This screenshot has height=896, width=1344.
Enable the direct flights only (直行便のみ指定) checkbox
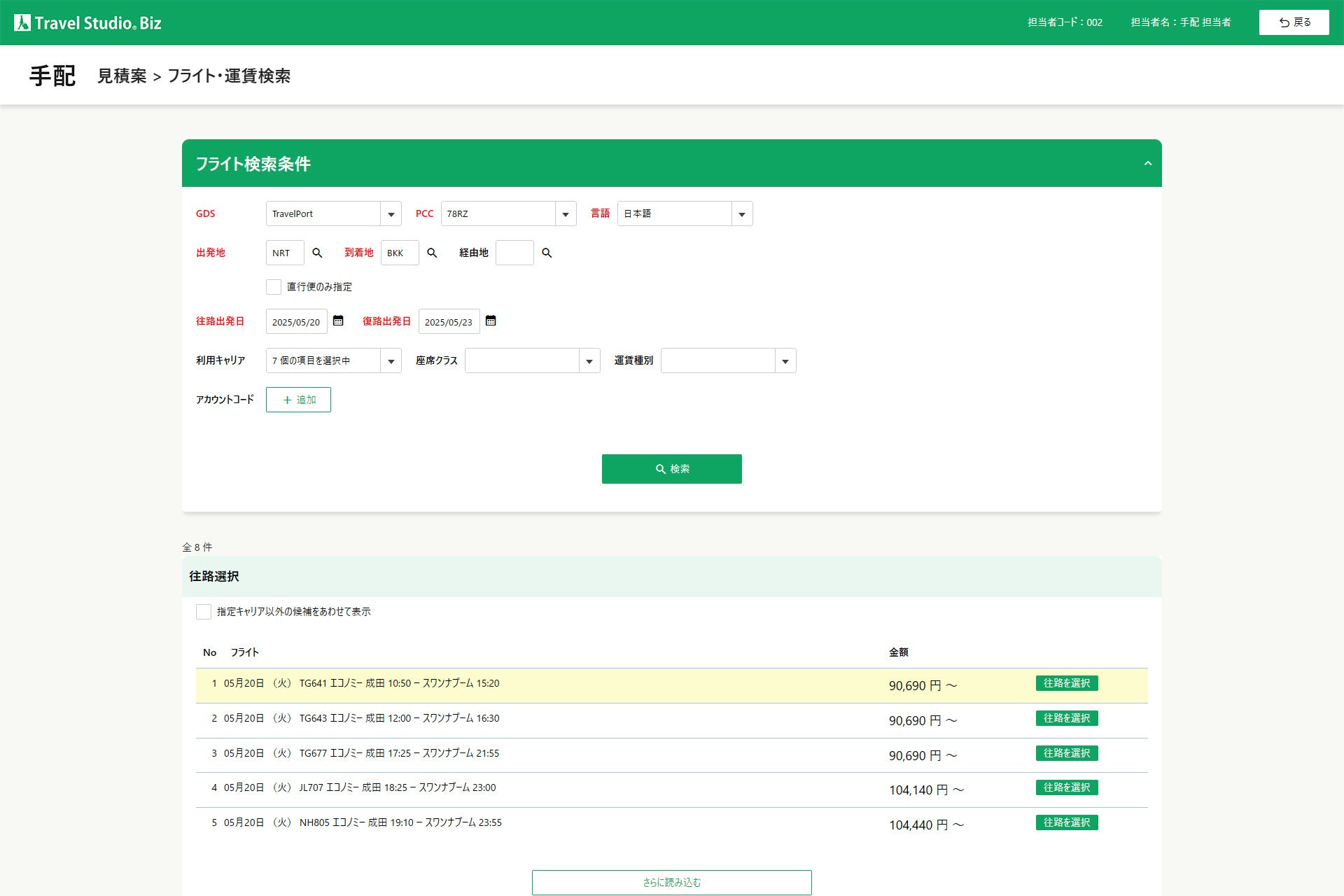click(274, 287)
